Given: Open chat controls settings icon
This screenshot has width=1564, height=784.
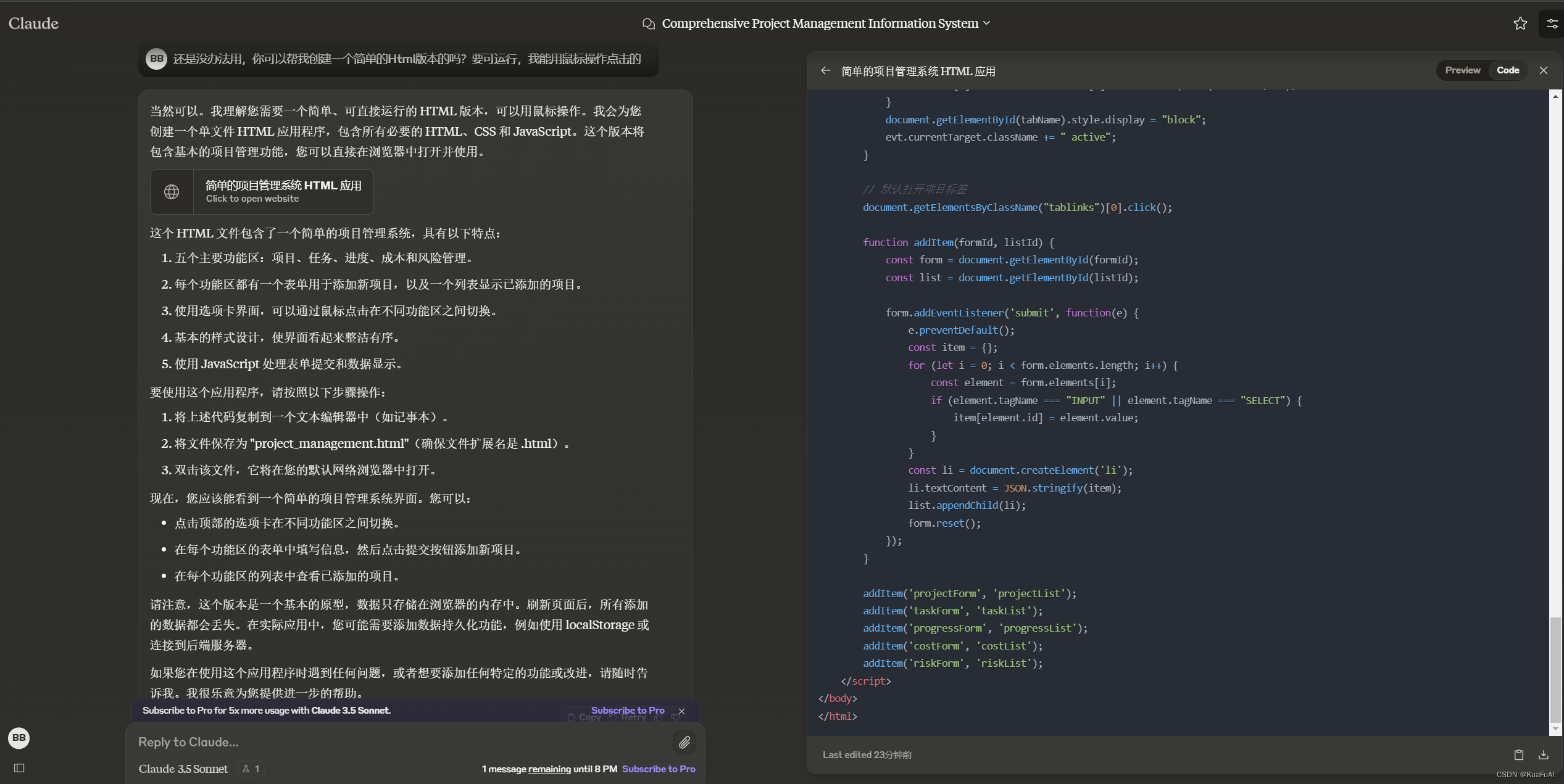Looking at the screenshot, I should pos(1552,23).
